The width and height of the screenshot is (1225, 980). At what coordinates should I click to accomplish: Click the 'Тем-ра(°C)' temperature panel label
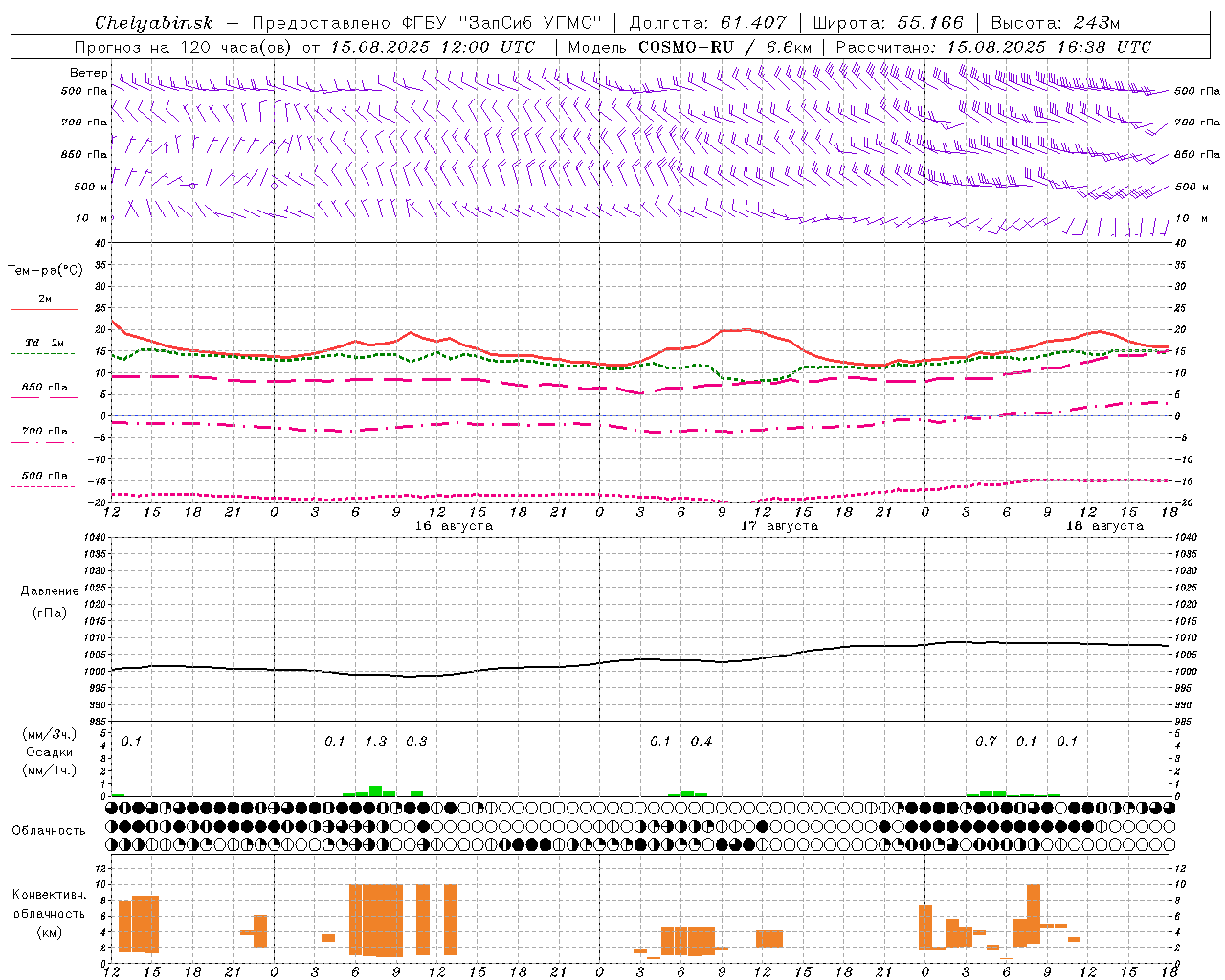pos(45,271)
